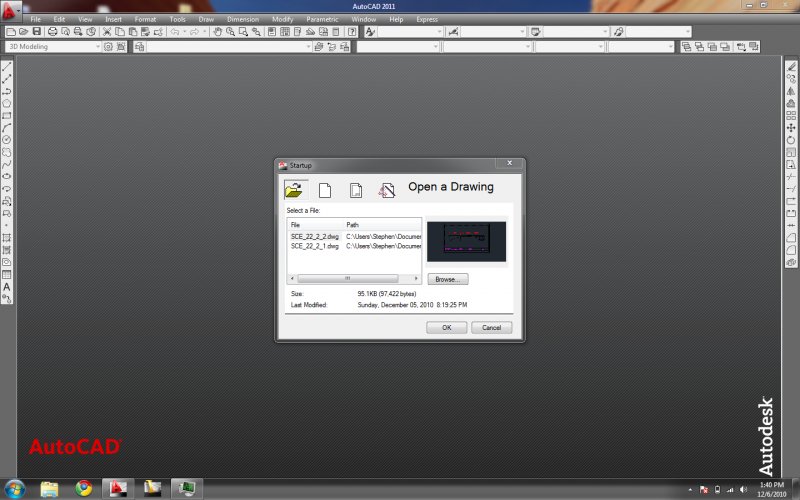
Task: Open Windows Explorer from the taskbar
Action: click(x=49, y=489)
